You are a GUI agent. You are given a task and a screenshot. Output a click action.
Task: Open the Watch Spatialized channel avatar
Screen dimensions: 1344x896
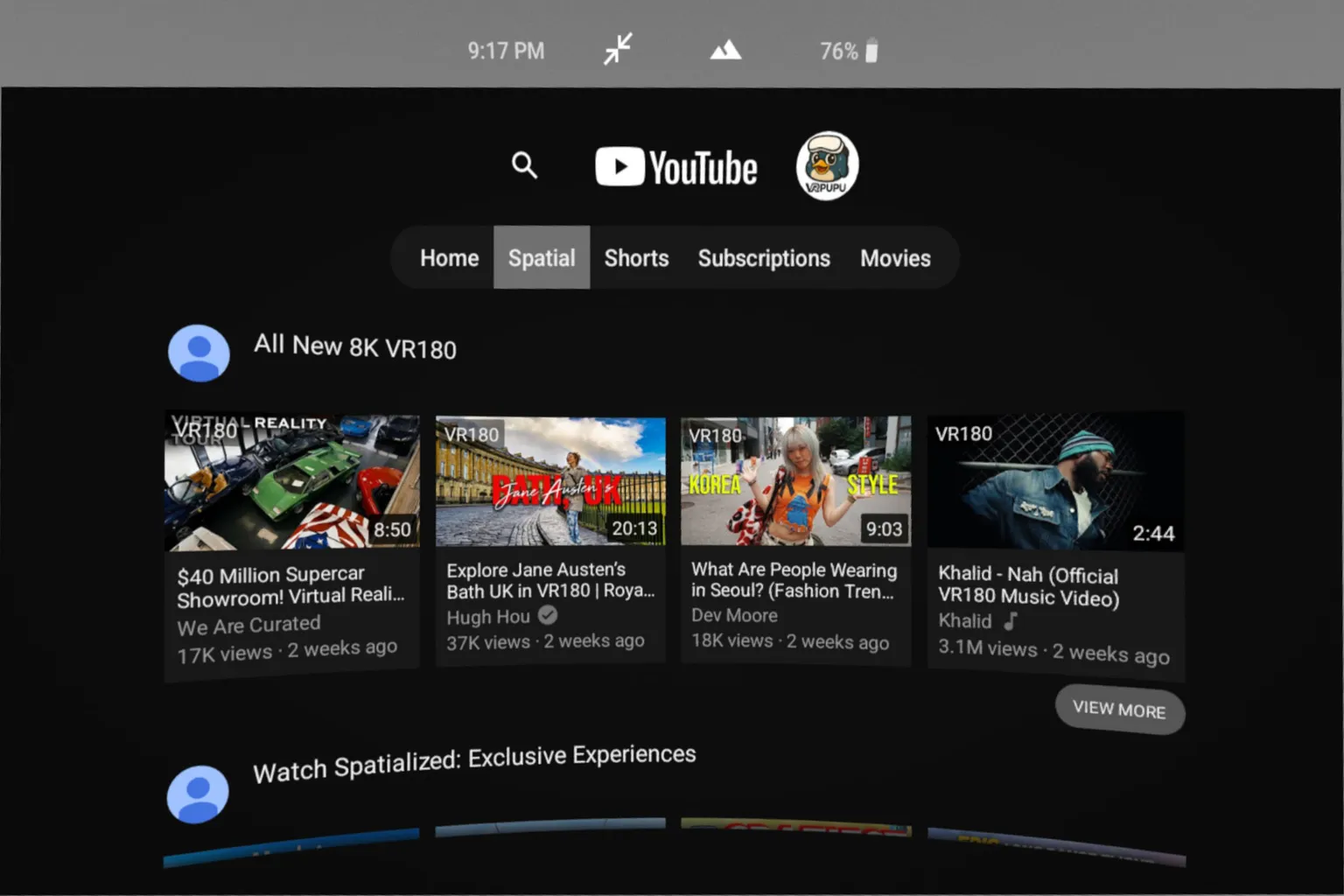[198, 794]
